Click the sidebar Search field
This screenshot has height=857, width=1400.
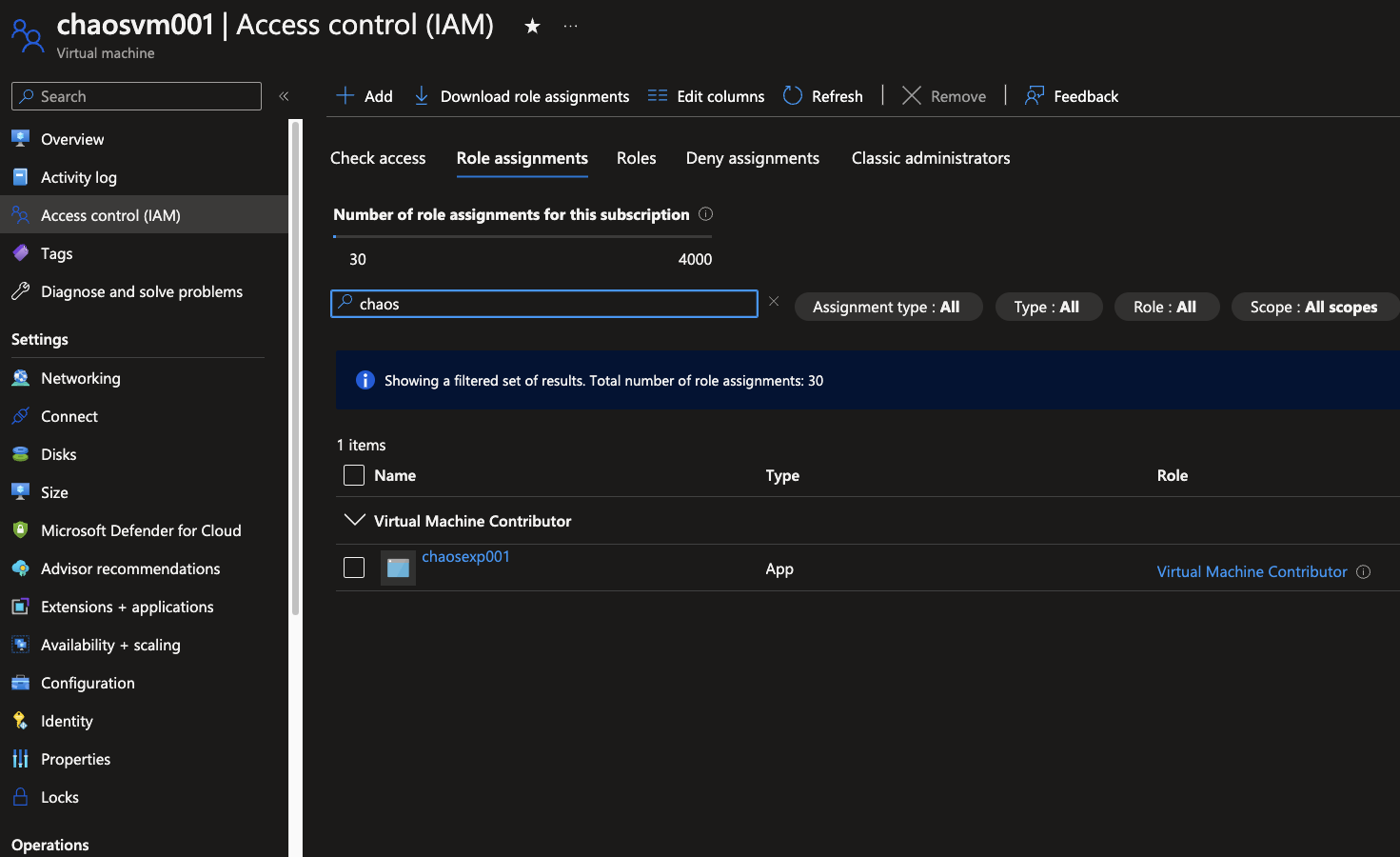point(136,96)
